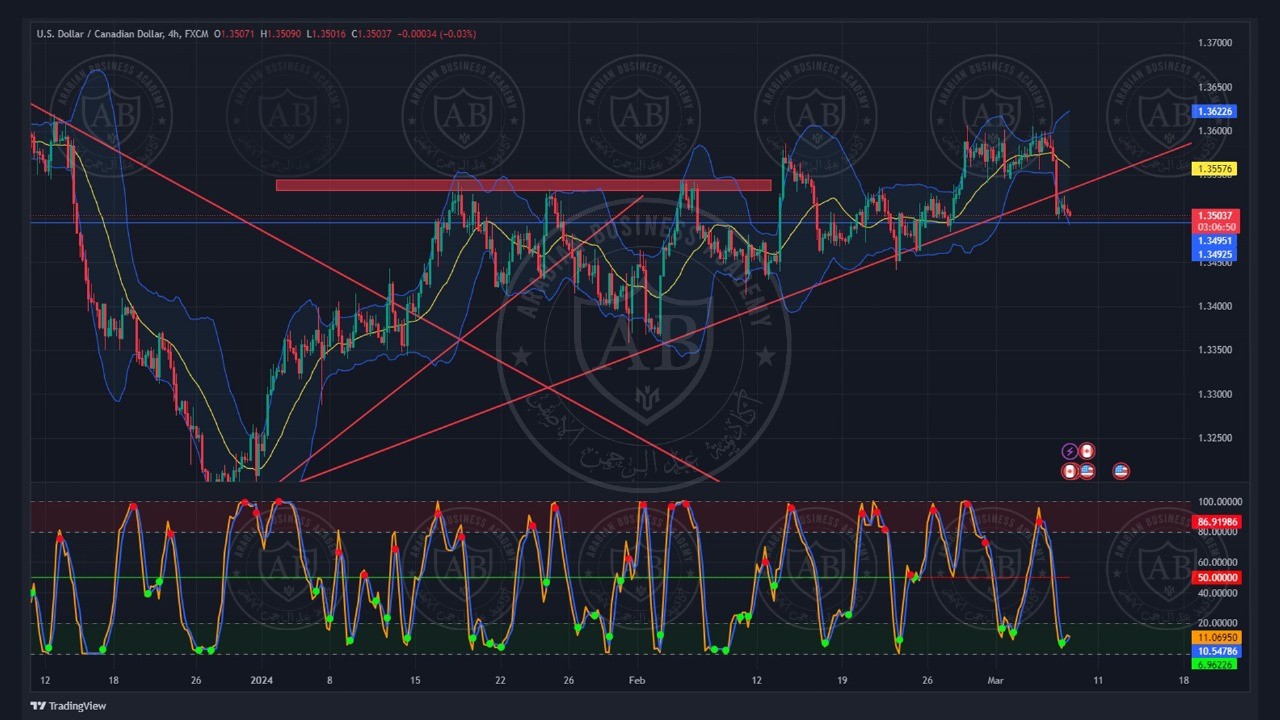Click the red 50.00000 indicator level label
The width and height of the screenshot is (1280, 720).
click(x=1217, y=578)
